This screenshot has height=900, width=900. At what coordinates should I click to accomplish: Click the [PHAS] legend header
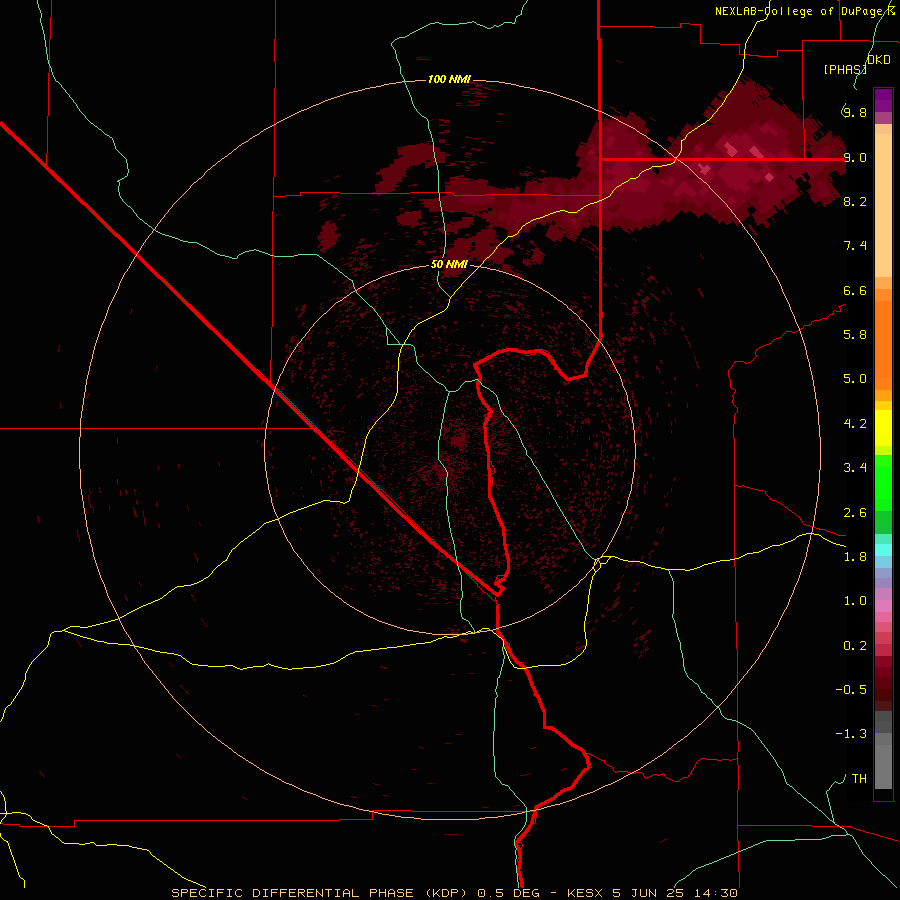point(844,69)
